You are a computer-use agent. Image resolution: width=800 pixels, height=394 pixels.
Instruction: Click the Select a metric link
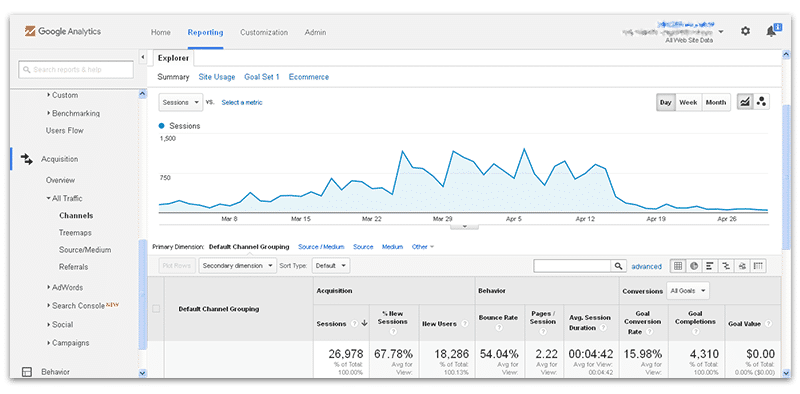pos(242,102)
